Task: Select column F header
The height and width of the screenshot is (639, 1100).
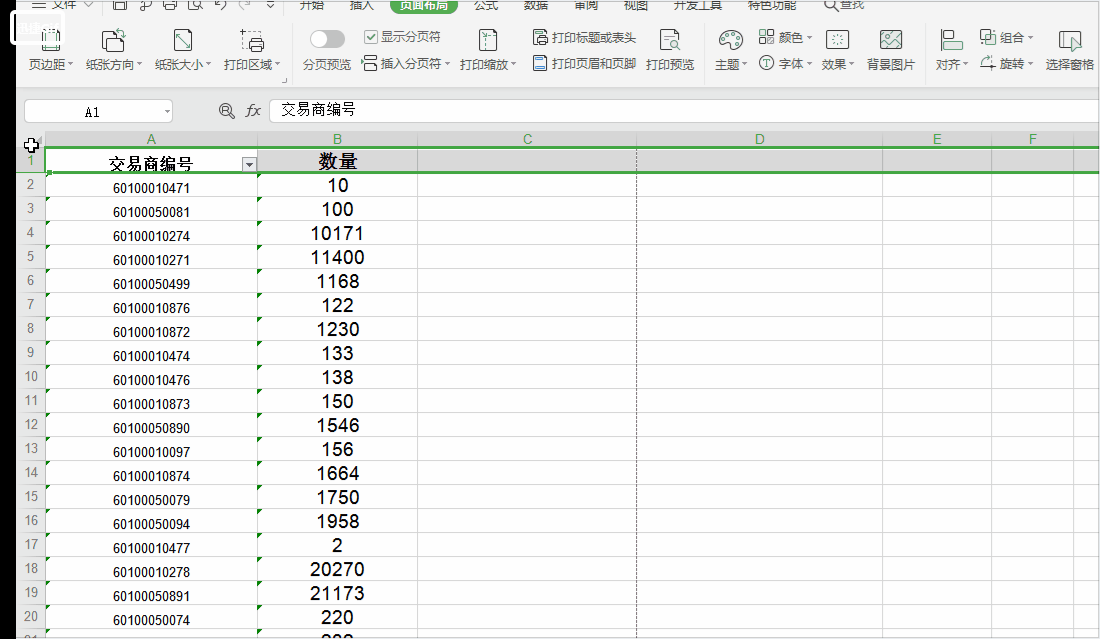Action: [1032, 139]
